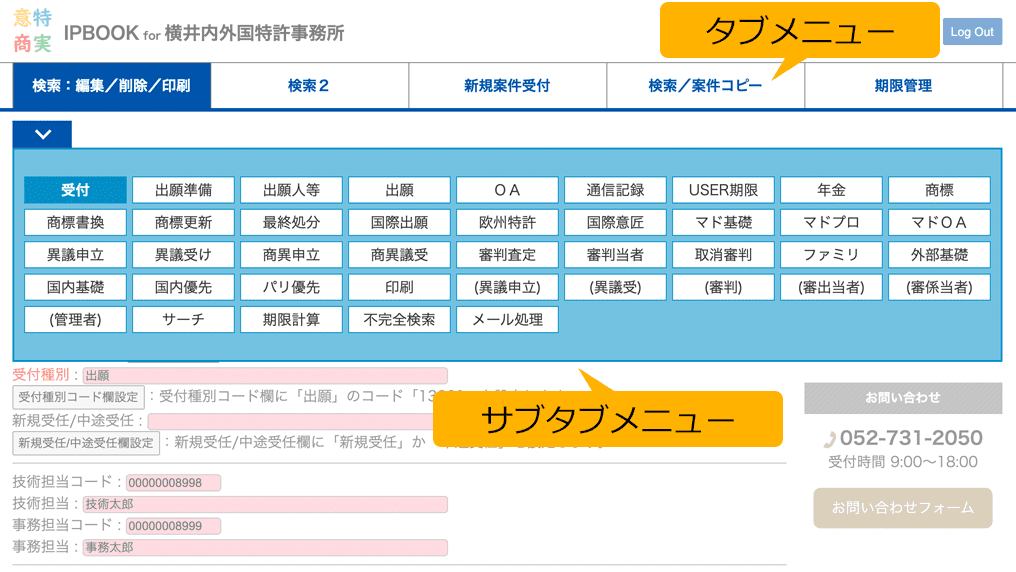This screenshot has width=1016, height=572.
Task: Choose the マドＯＡ sub-tab
Action: (940, 223)
